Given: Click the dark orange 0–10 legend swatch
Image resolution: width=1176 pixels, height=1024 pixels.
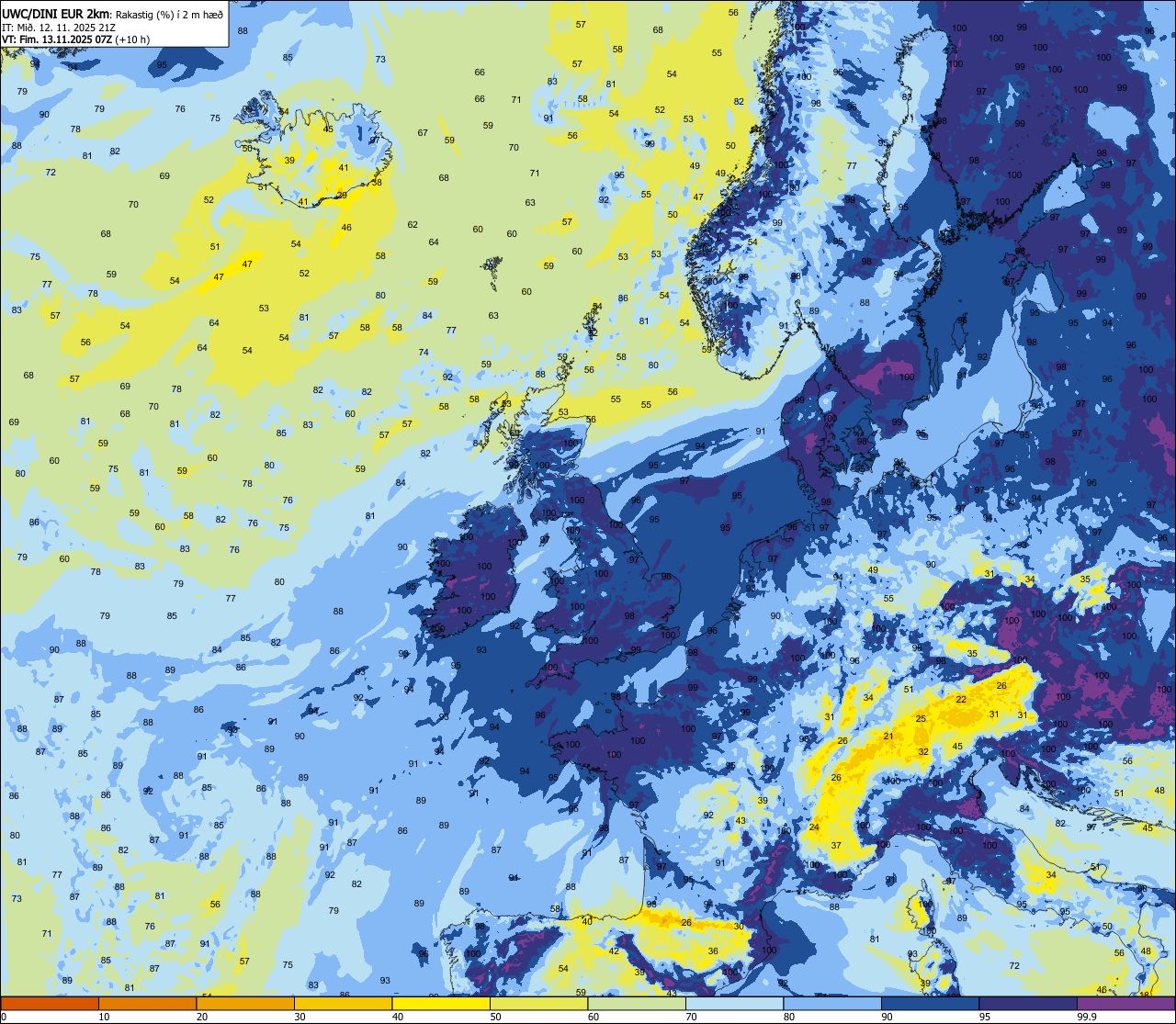Looking at the screenshot, I should click(50, 1003).
